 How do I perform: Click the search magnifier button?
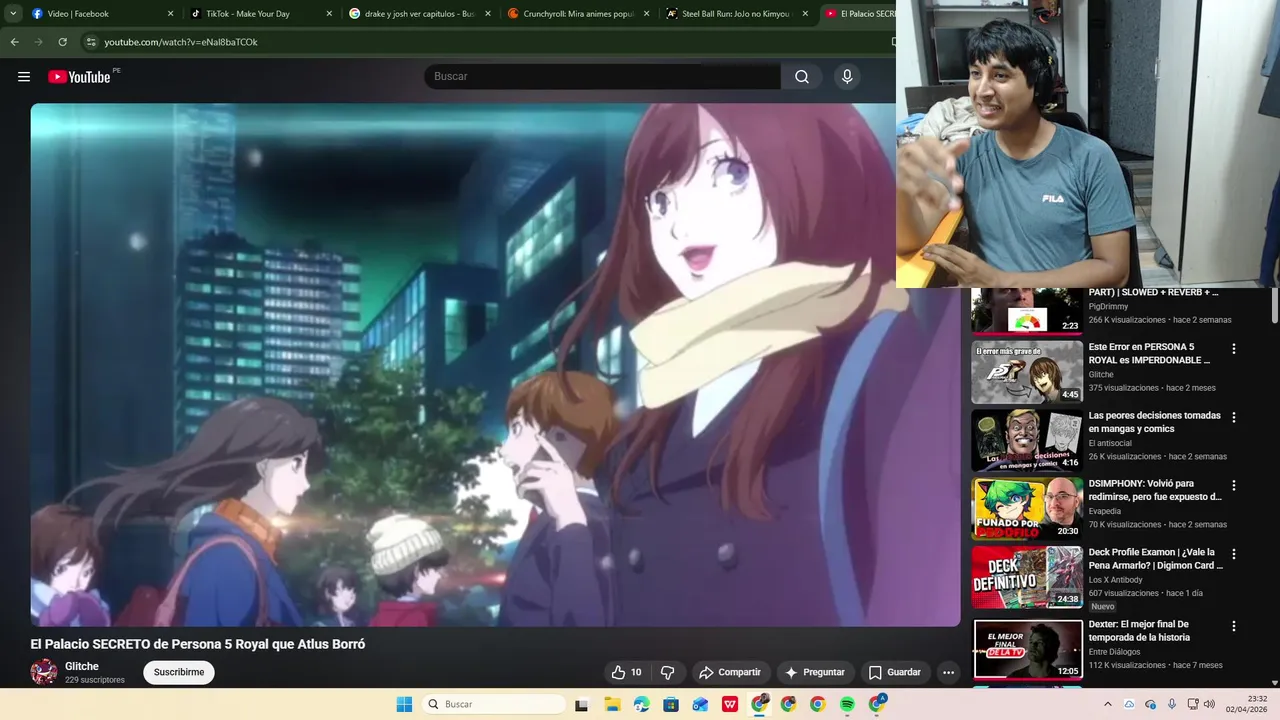pyautogui.click(x=802, y=77)
